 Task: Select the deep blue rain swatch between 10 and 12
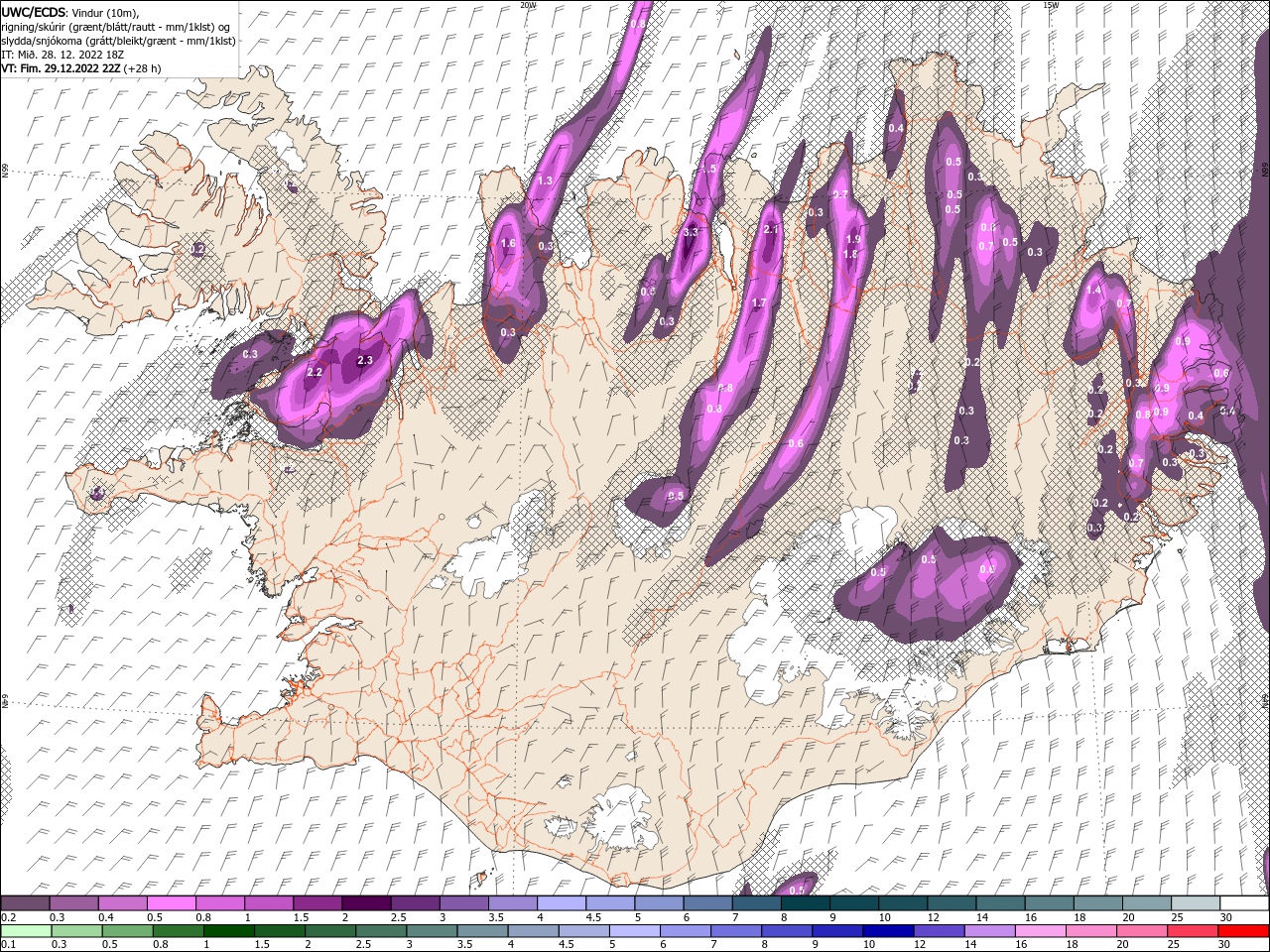point(889,931)
